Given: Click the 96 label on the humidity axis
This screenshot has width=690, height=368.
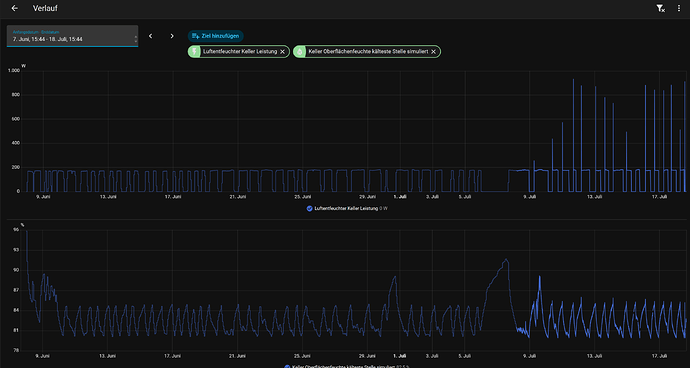Looking at the screenshot, I should point(16,229).
